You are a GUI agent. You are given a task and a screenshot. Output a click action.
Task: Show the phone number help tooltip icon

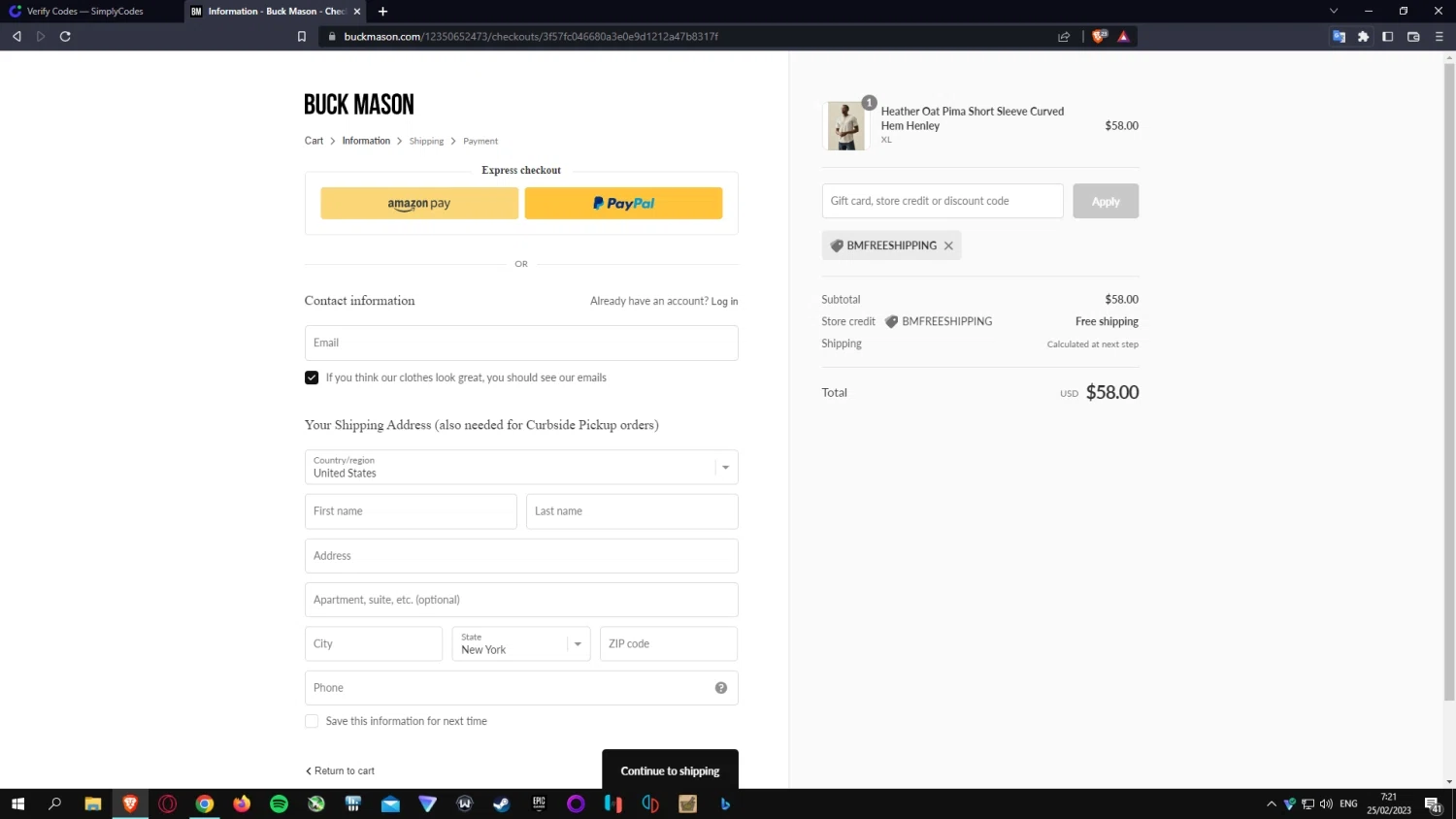721,688
